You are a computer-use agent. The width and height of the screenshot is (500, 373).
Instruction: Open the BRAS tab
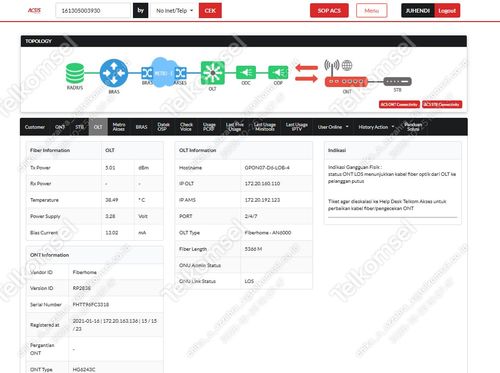click(141, 127)
